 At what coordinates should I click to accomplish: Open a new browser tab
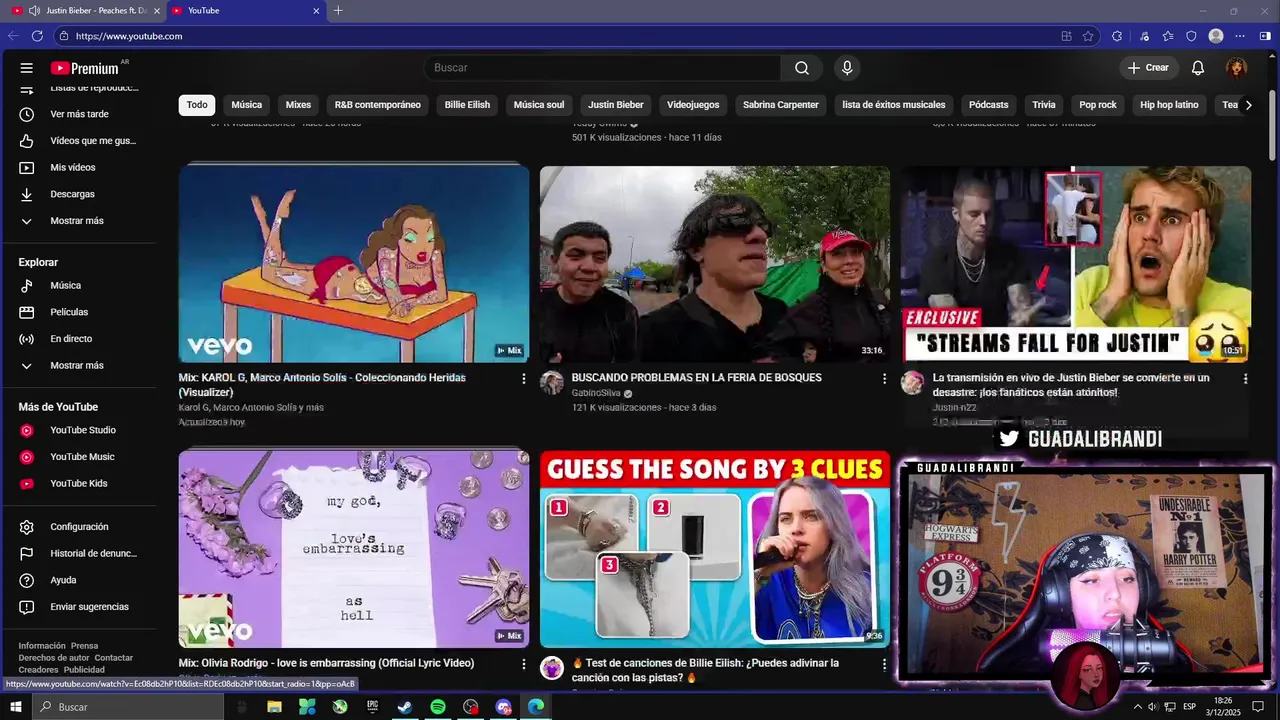pyautogui.click(x=338, y=11)
